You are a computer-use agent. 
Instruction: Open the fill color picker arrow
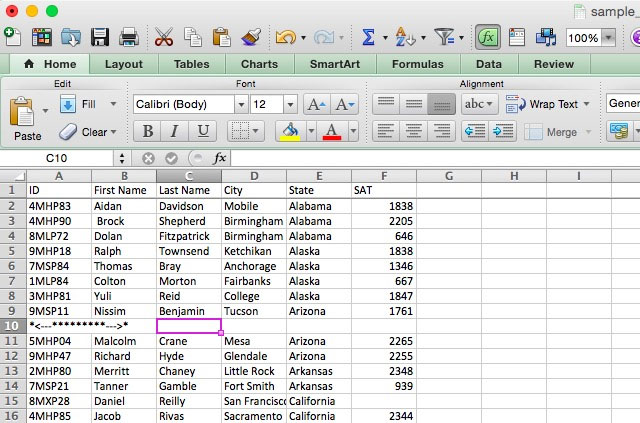coord(311,131)
